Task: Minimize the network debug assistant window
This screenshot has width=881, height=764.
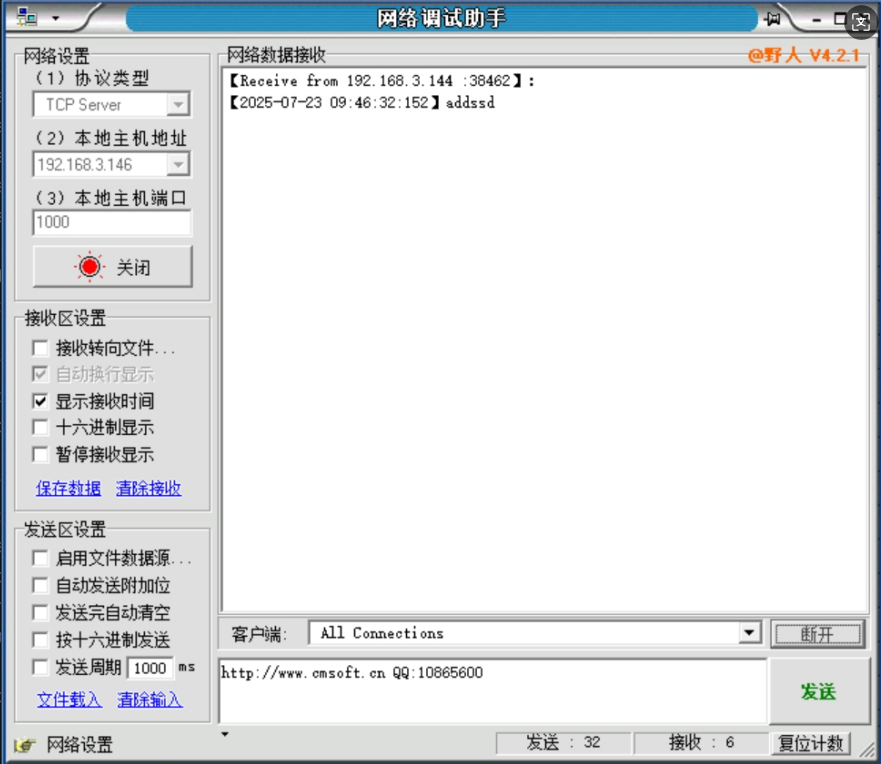Action: 816,20
